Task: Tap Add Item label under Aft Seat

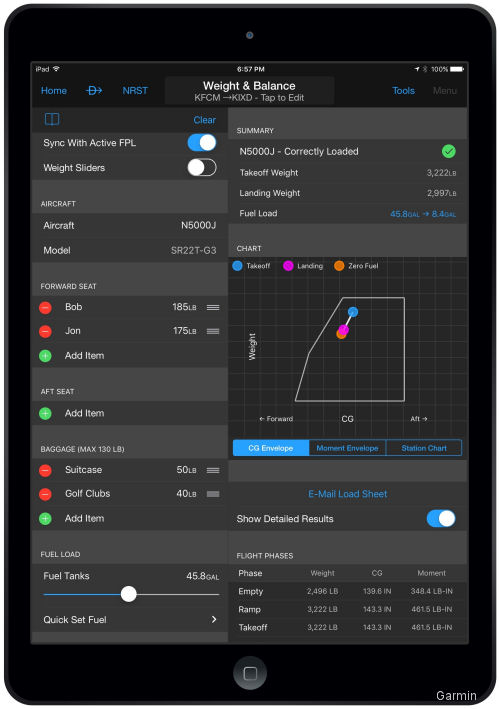Action: tap(85, 413)
